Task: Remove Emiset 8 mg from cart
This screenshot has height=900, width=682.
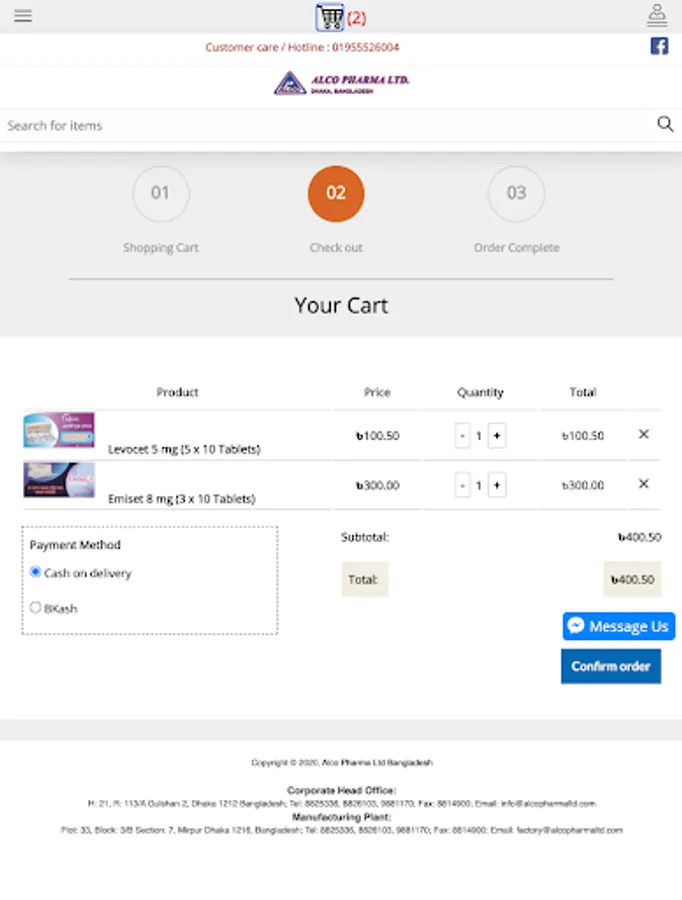Action: 644,484
